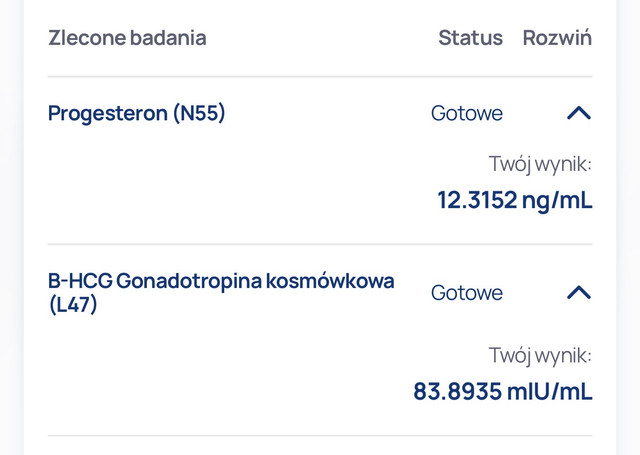
Task: Click the (N55) code in Progesteron title
Action: tap(199, 113)
